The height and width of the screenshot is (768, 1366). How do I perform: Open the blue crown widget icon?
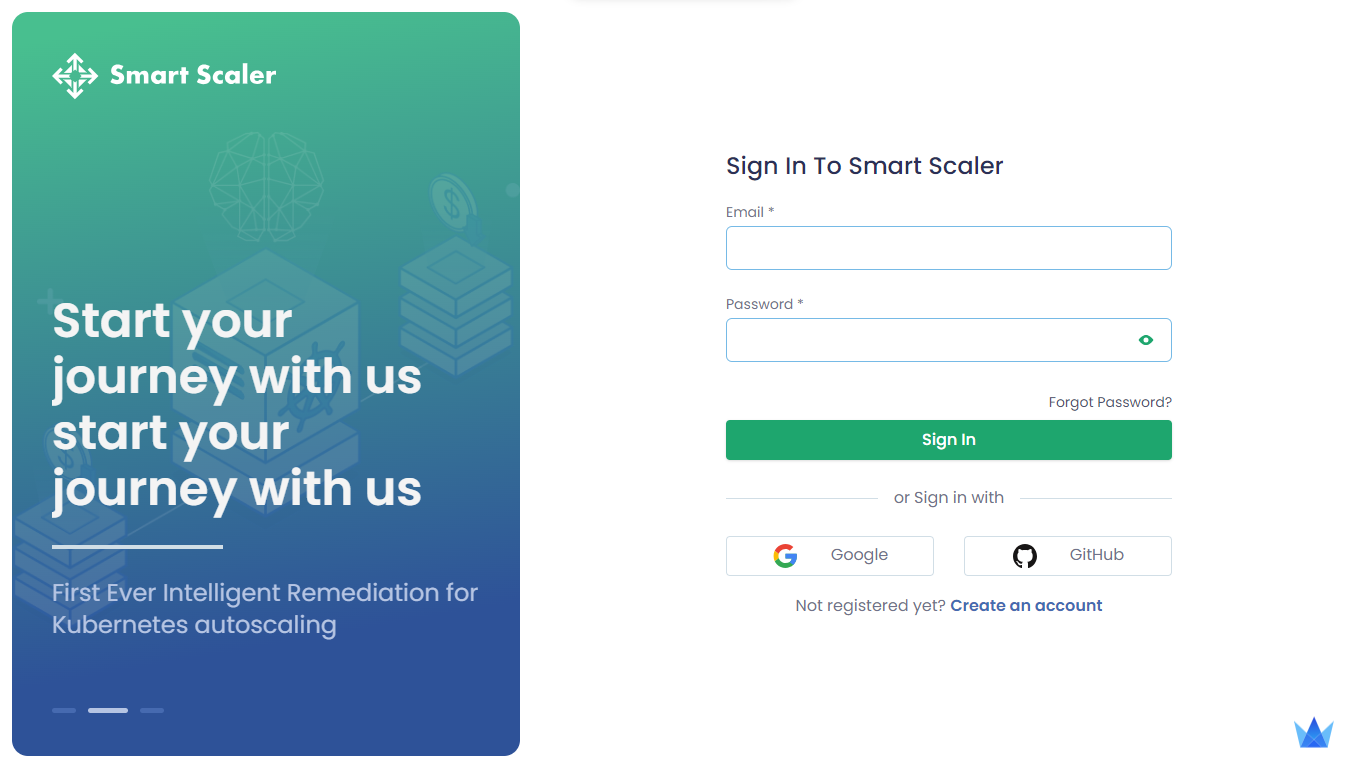click(x=1314, y=732)
